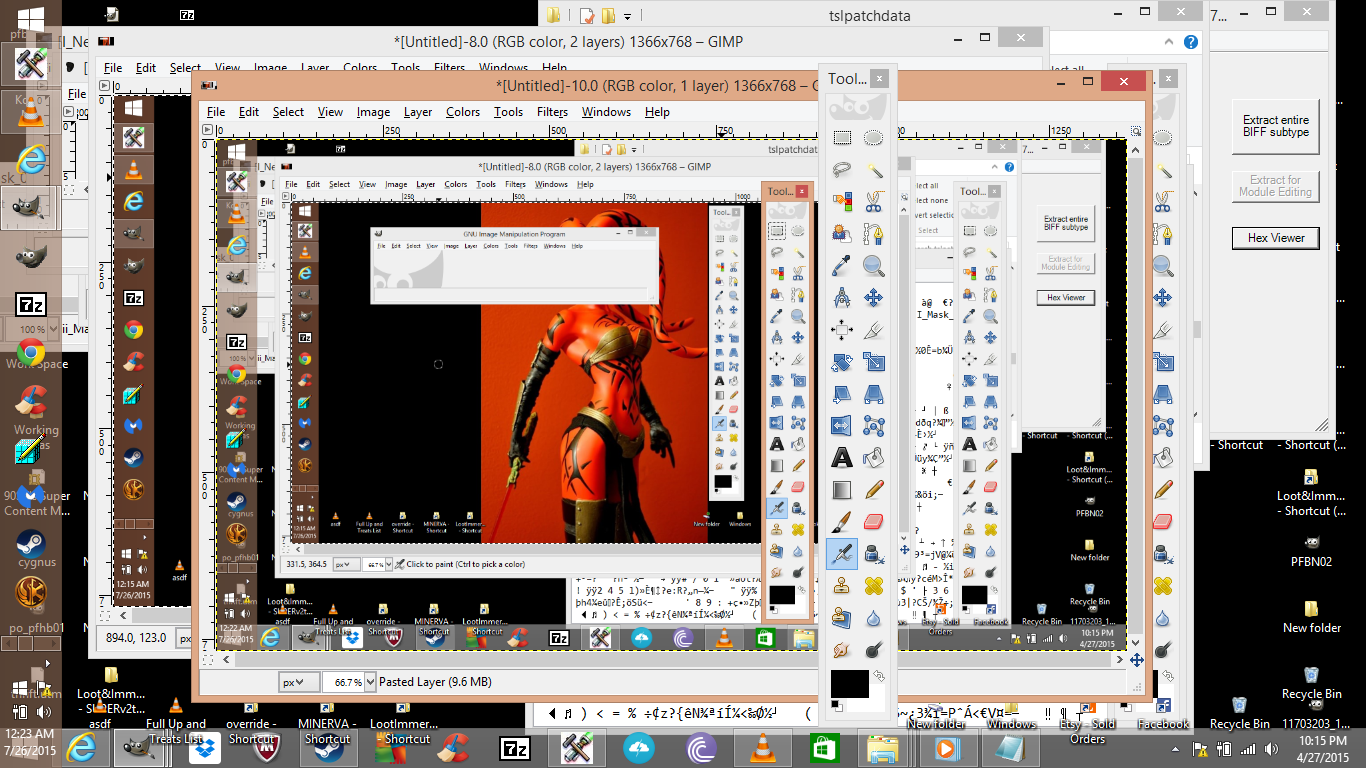Viewport: 1366px width, 768px height.
Task: Select the Crop tool in main Toolbox
Action: pos(873,330)
